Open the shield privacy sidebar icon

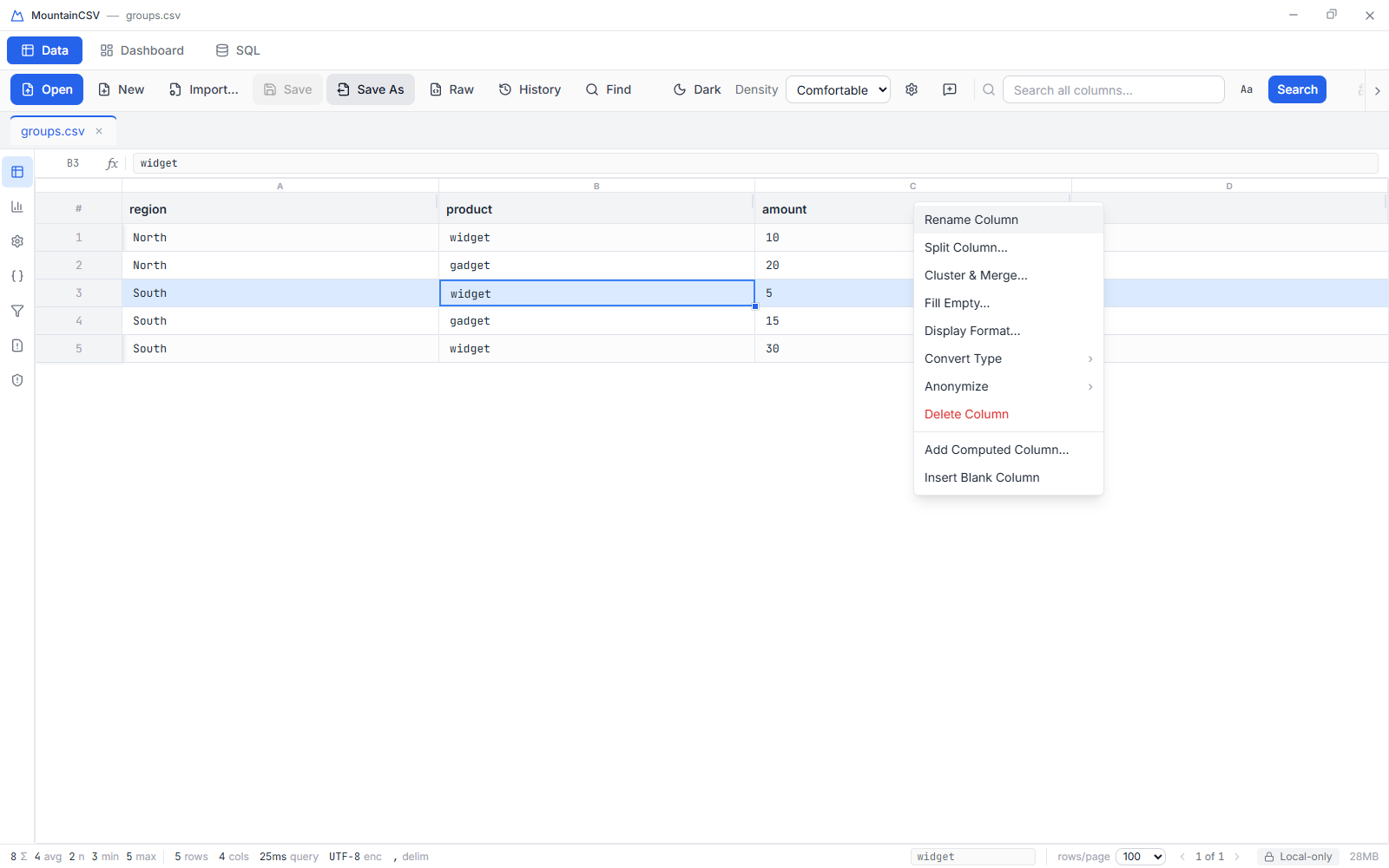point(17,380)
